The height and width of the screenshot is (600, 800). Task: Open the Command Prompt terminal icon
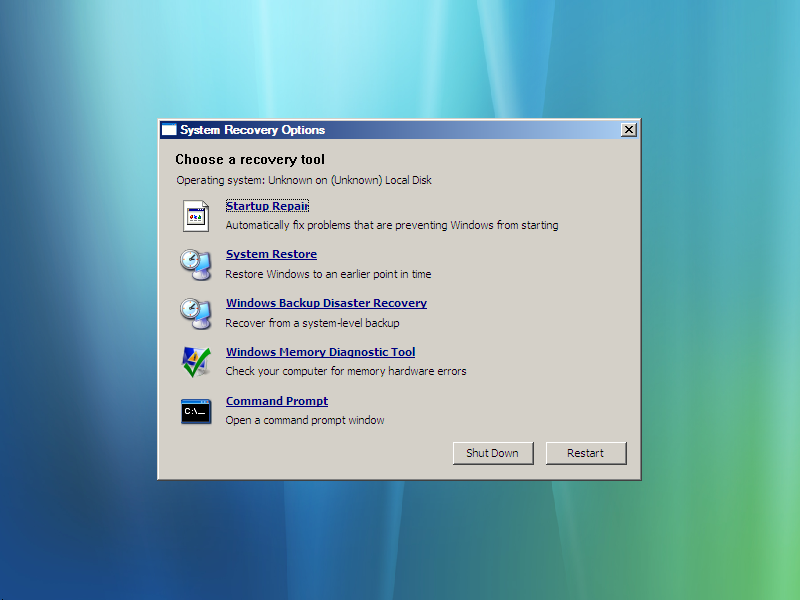coord(196,411)
